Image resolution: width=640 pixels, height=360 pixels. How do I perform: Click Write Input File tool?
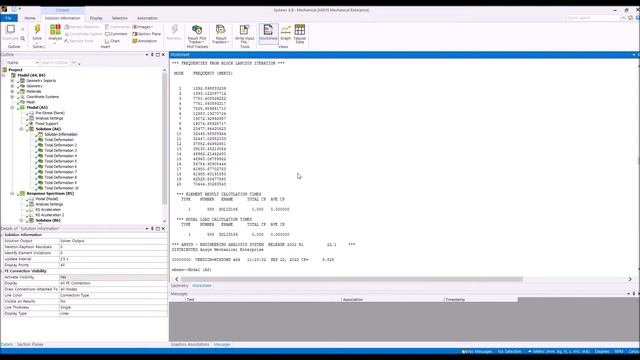point(244,34)
